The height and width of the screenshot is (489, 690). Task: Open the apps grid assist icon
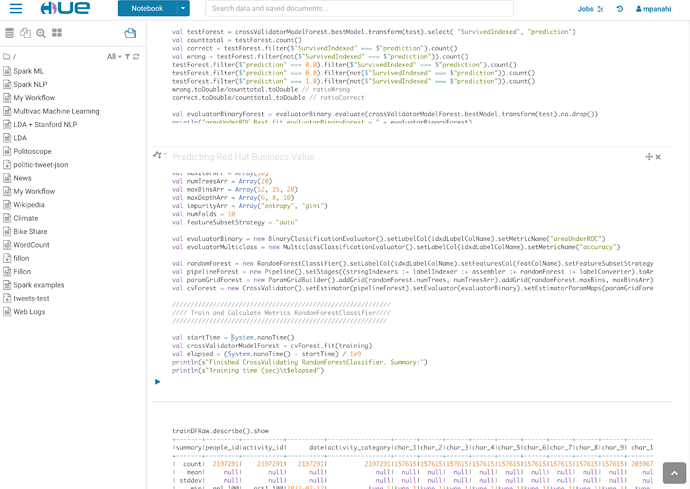point(57,33)
